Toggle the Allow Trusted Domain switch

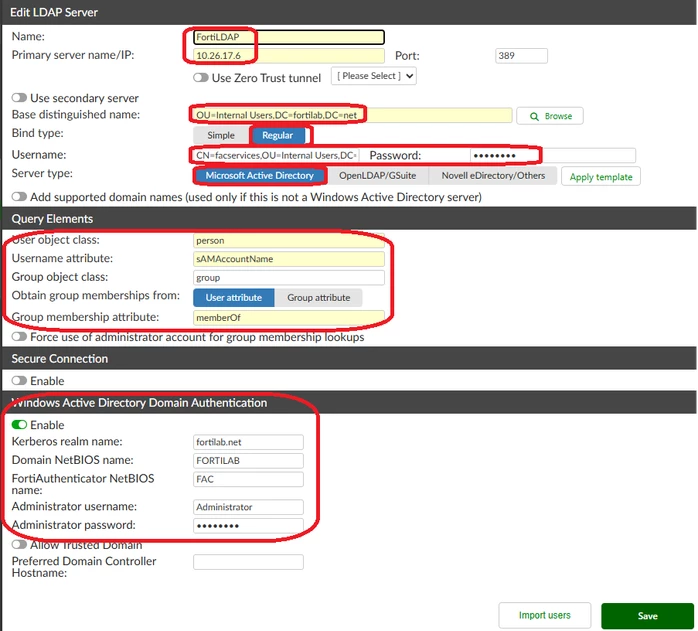click(x=19, y=545)
